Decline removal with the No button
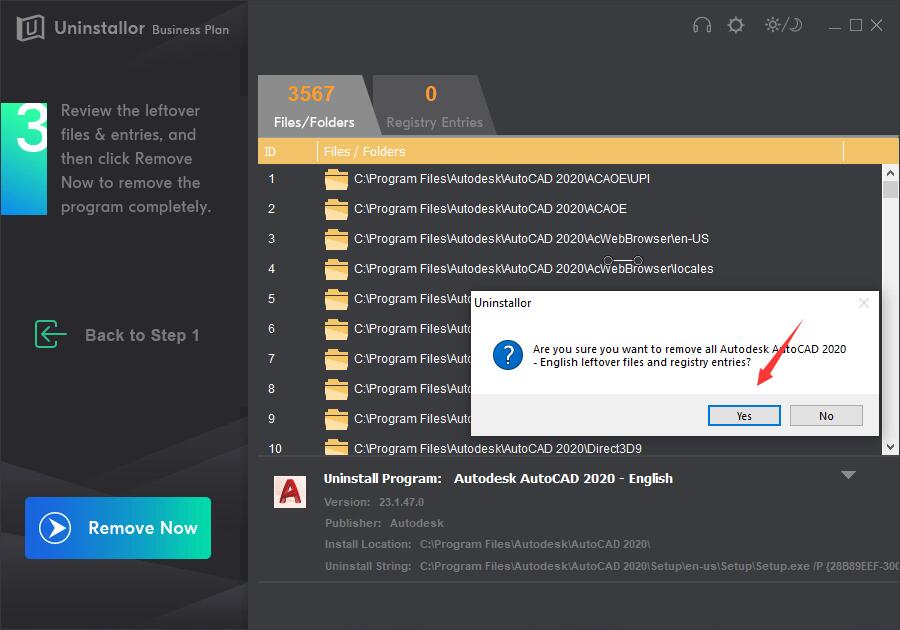Screen dimensions: 900x630 click(x=826, y=415)
